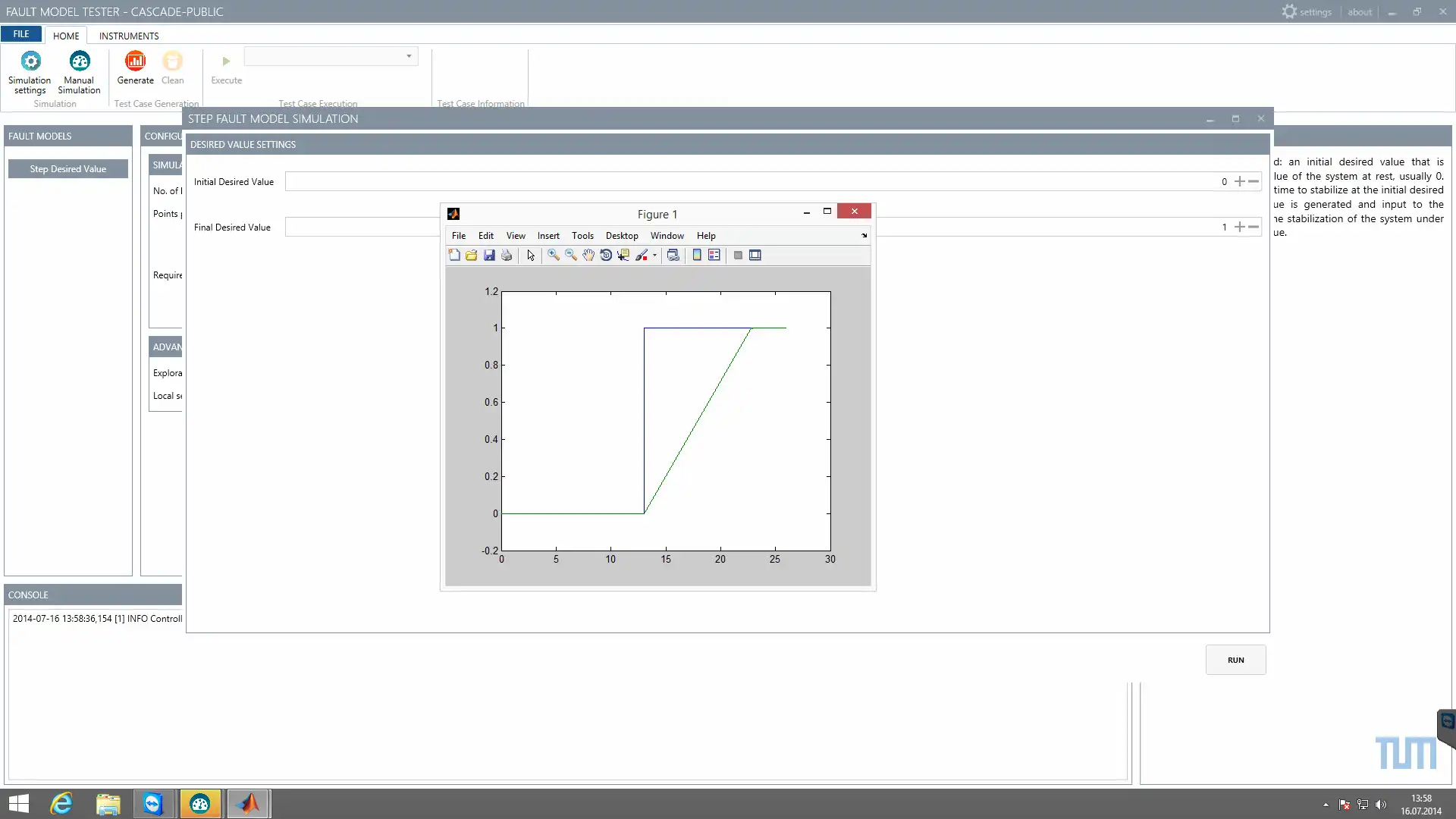This screenshot has height=819, width=1456.
Task: Open File Explorer from the taskbar
Action: 108,804
